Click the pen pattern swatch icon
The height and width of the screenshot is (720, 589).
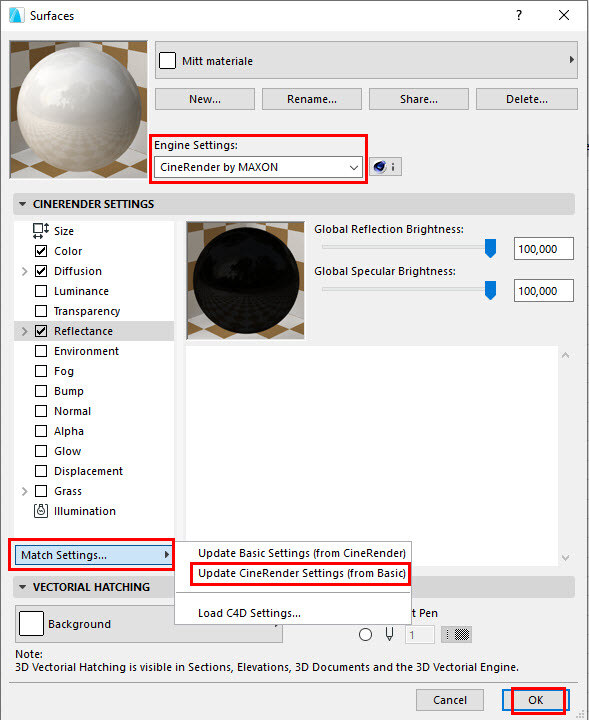pyautogui.click(x=456, y=635)
